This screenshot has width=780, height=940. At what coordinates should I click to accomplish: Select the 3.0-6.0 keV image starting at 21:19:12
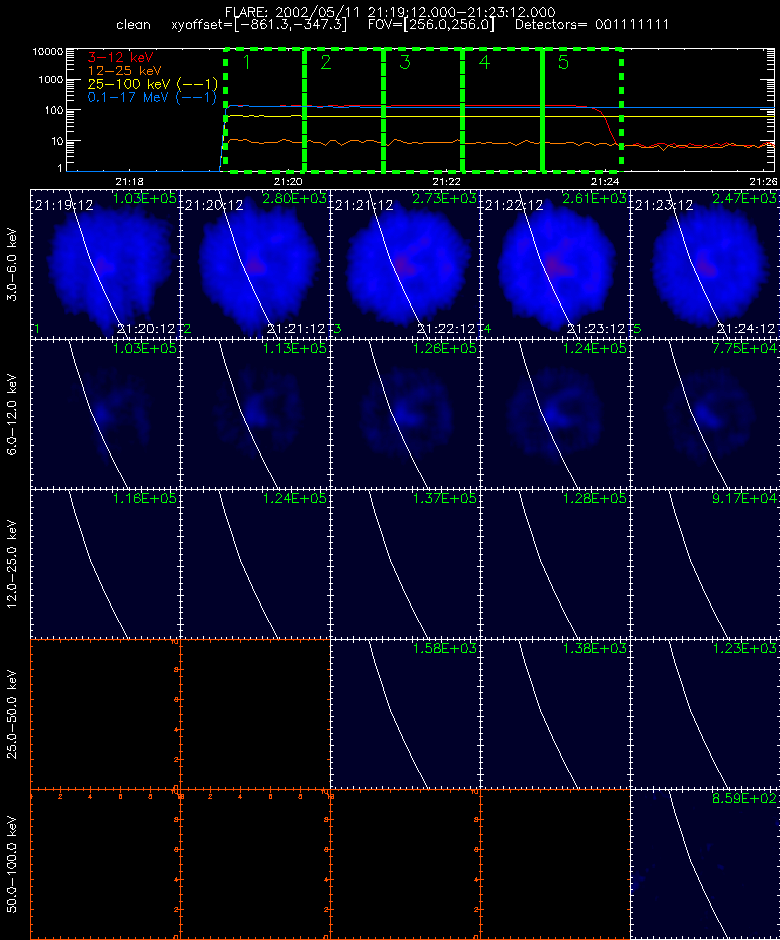[x=106, y=264]
